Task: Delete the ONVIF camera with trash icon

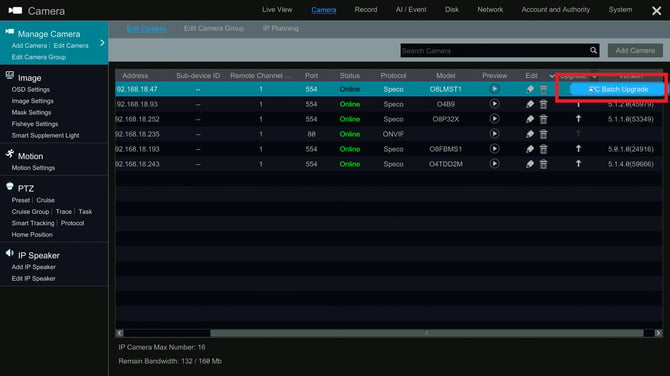Action: pos(544,134)
